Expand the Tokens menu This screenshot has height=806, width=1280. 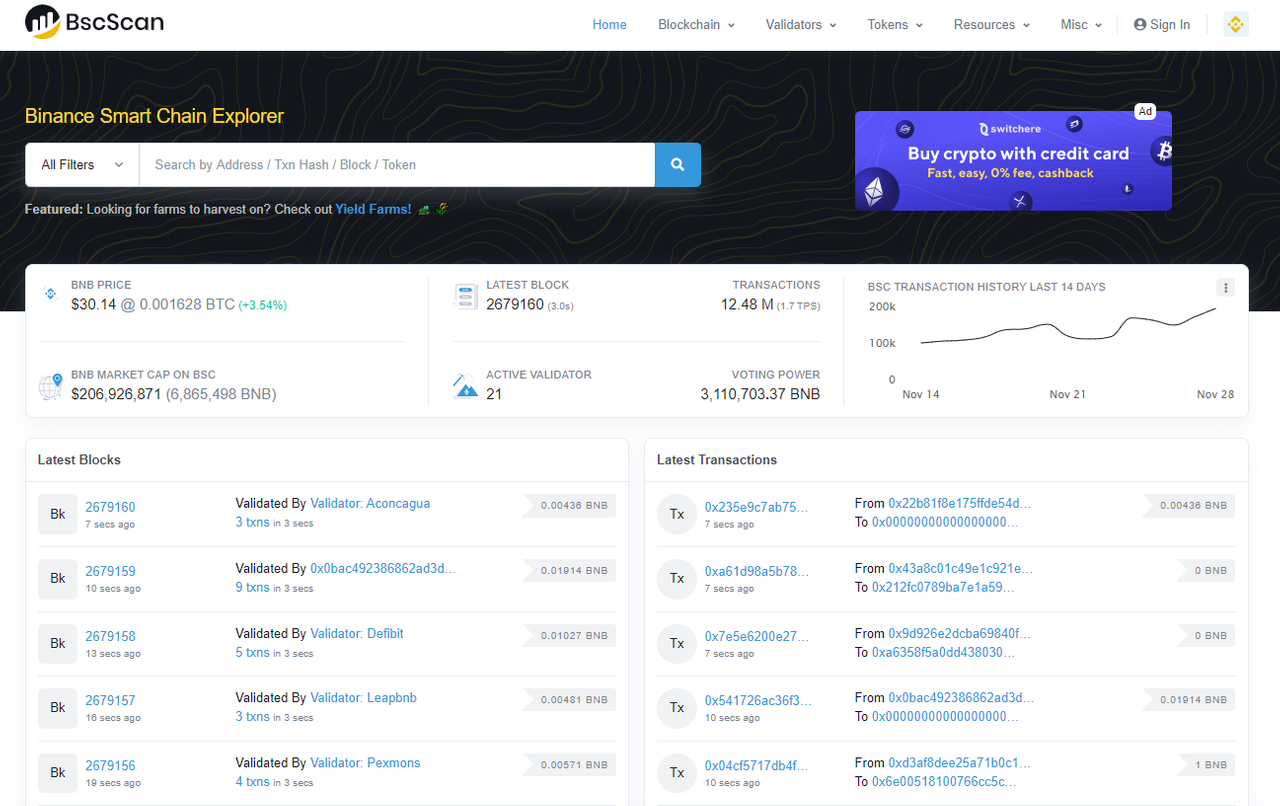coord(895,25)
